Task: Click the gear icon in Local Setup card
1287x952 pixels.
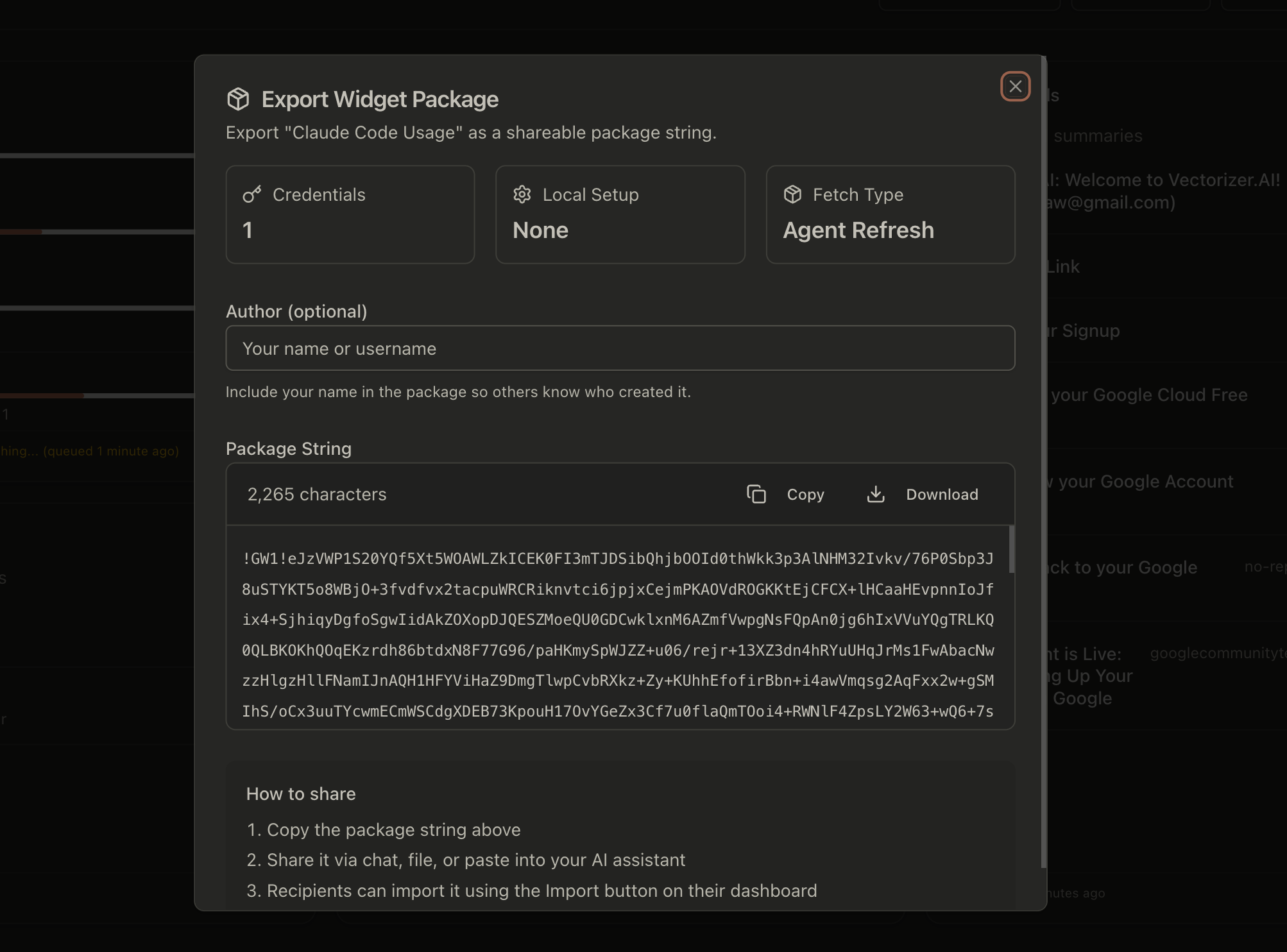Action: coord(522,194)
